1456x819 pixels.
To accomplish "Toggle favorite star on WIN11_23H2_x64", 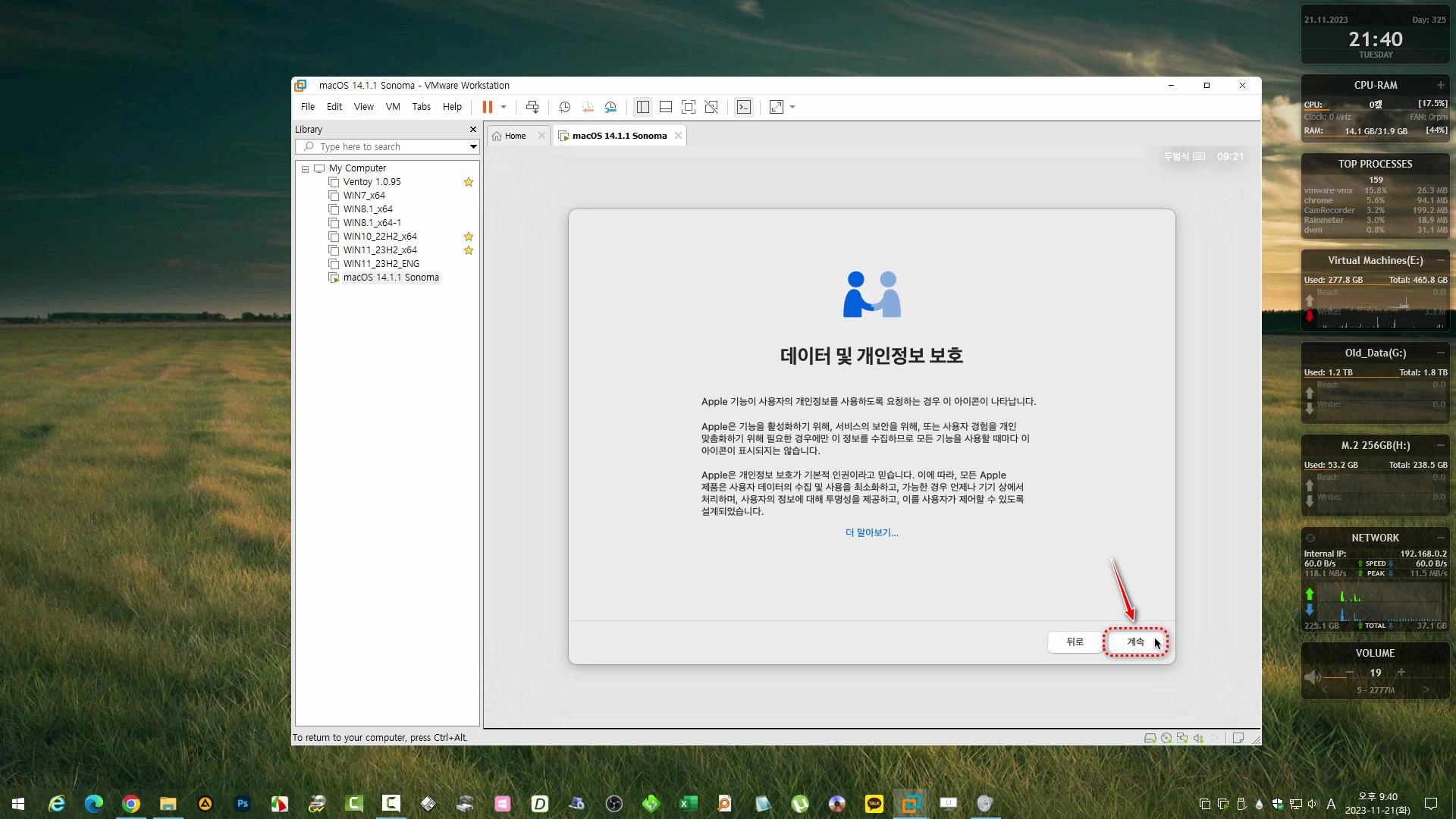I will [x=469, y=250].
